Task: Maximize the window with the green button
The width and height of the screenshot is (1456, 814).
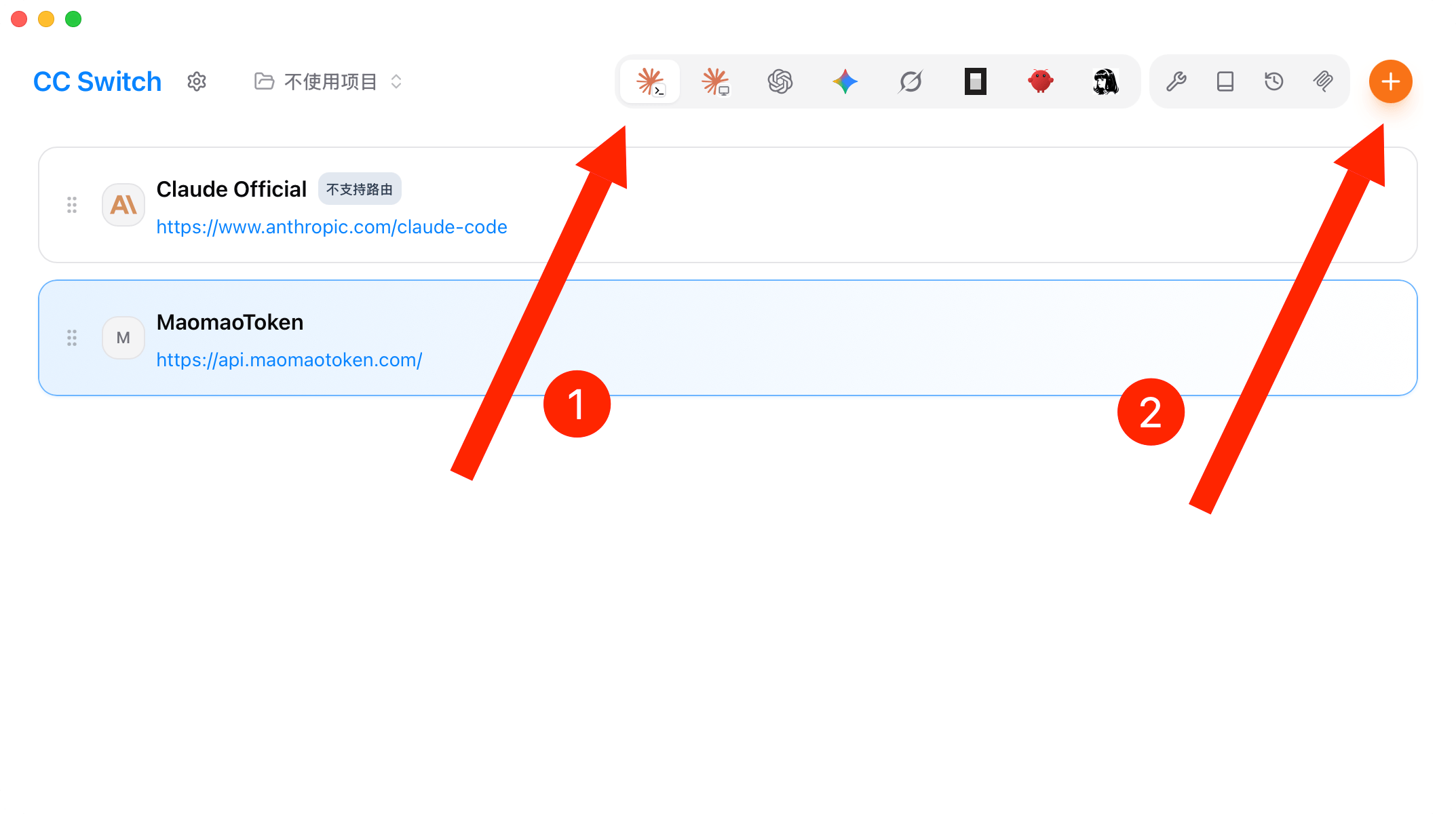Action: pyautogui.click(x=73, y=19)
